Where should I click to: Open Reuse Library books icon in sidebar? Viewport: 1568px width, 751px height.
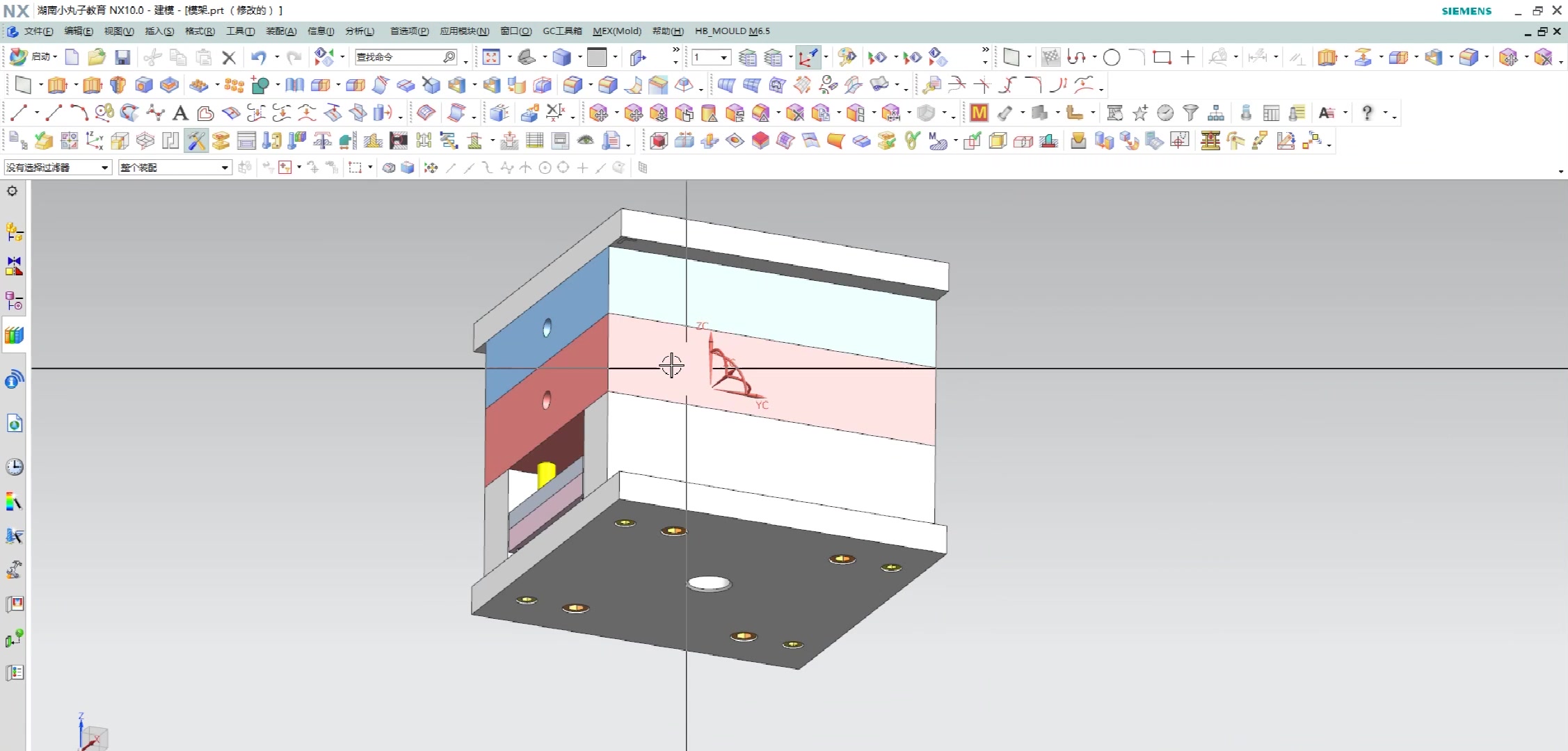[14, 335]
